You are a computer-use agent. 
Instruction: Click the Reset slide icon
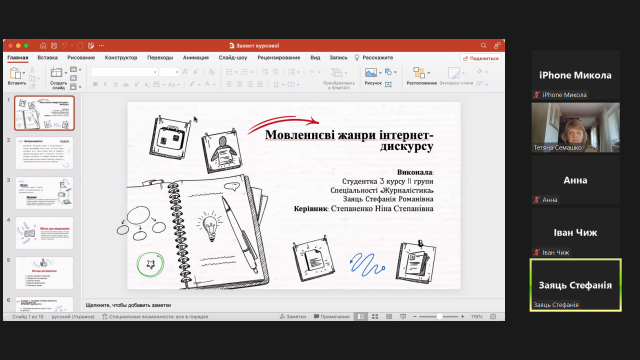click(x=73, y=78)
